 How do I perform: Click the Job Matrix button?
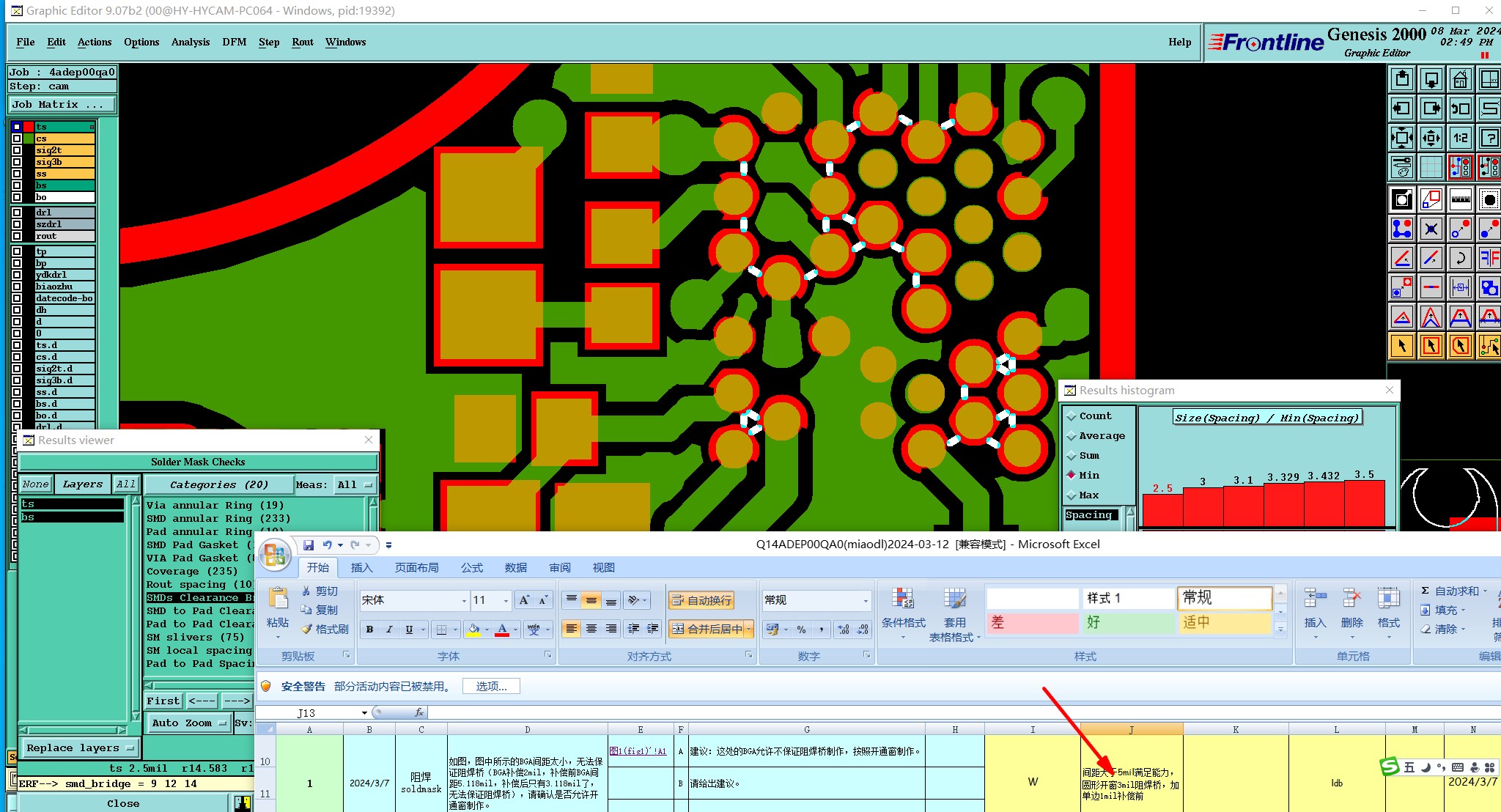click(x=62, y=105)
